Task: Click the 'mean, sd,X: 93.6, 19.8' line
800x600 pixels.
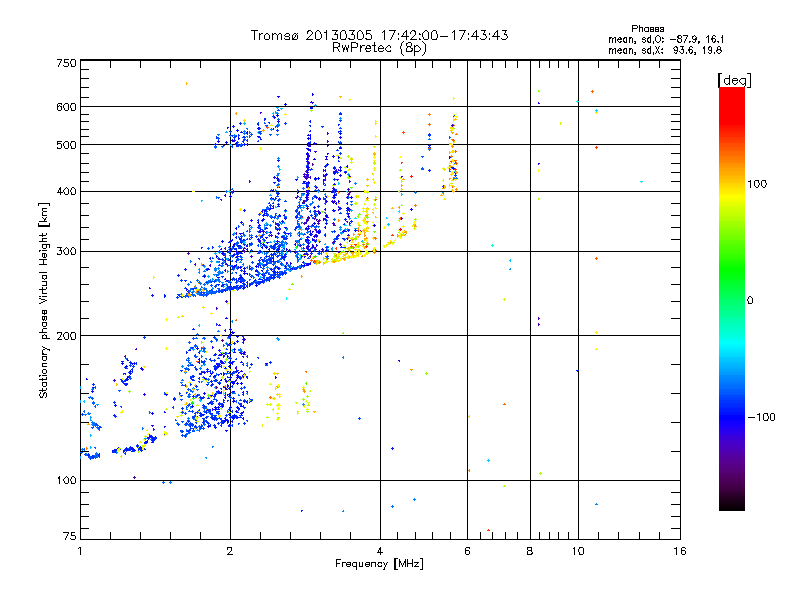Action: pos(665,50)
